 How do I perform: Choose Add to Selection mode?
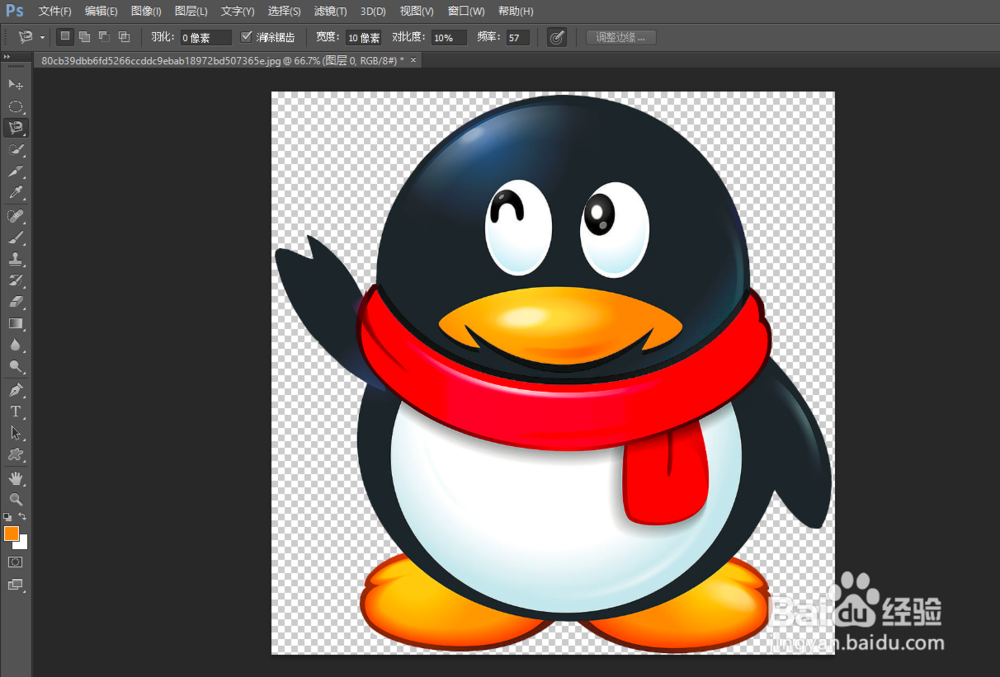pos(84,37)
